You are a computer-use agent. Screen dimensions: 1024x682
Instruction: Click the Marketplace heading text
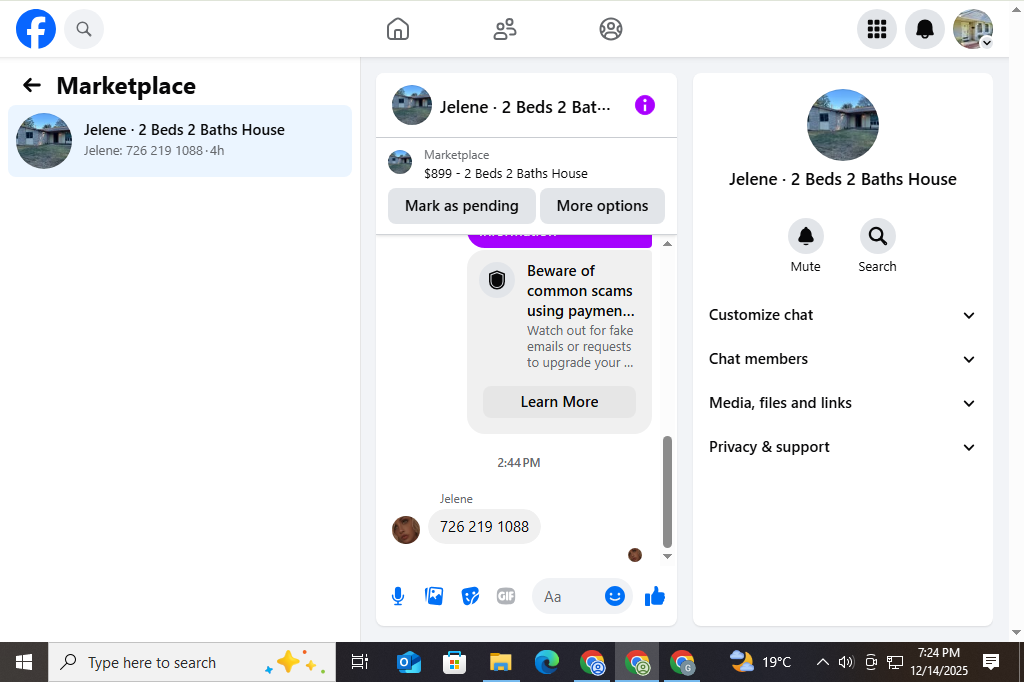(126, 86)
